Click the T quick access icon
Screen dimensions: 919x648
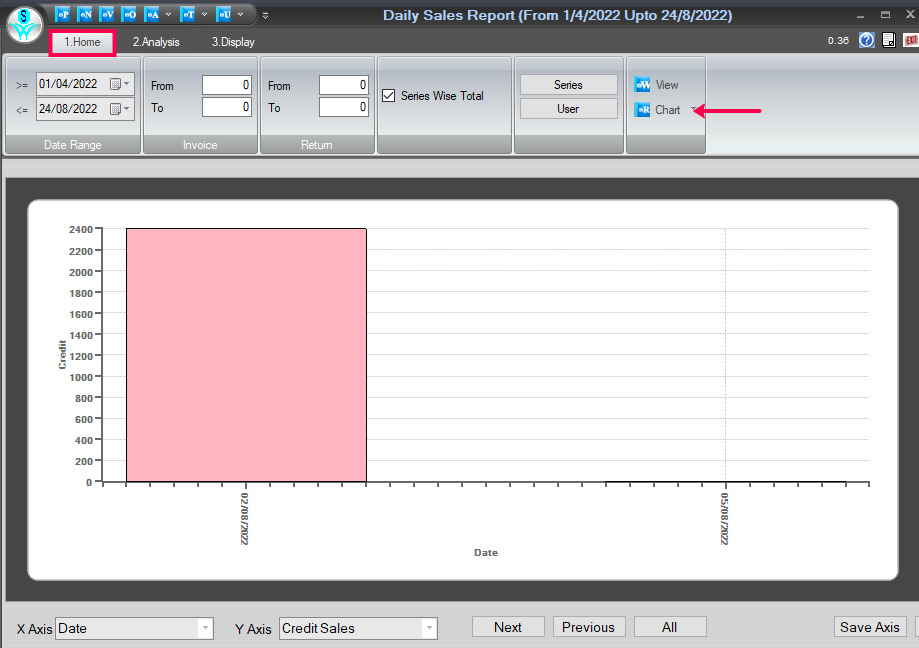[188, 14]
